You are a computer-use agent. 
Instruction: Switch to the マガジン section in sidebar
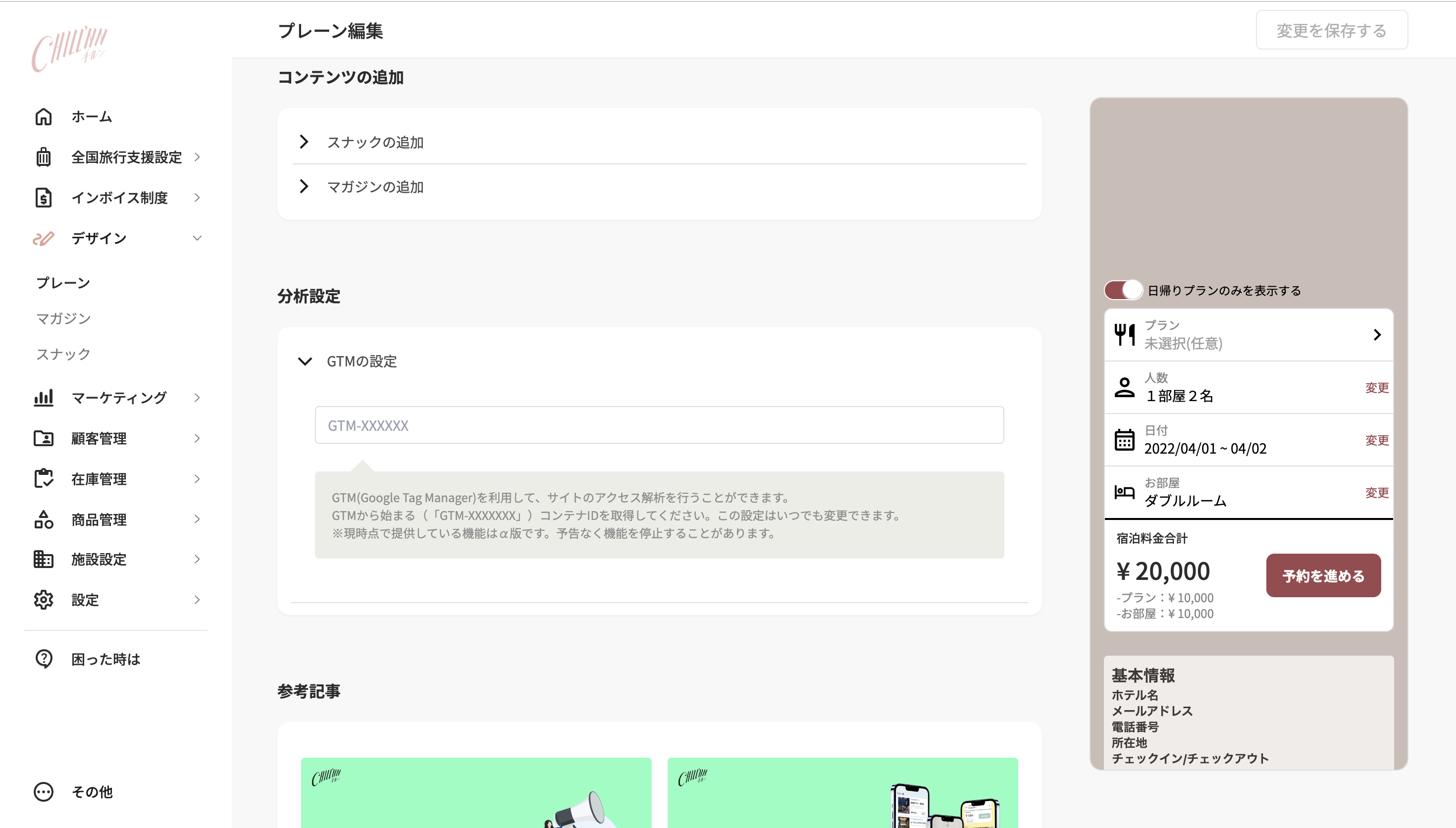point(64,318)
